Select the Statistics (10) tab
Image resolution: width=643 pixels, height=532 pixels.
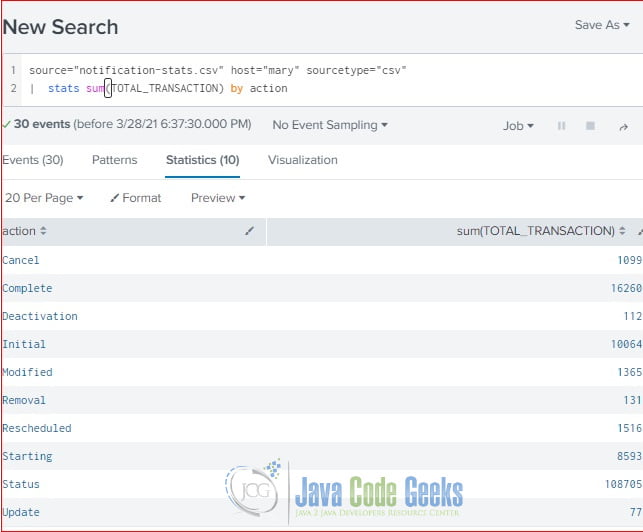click(203, 160)
